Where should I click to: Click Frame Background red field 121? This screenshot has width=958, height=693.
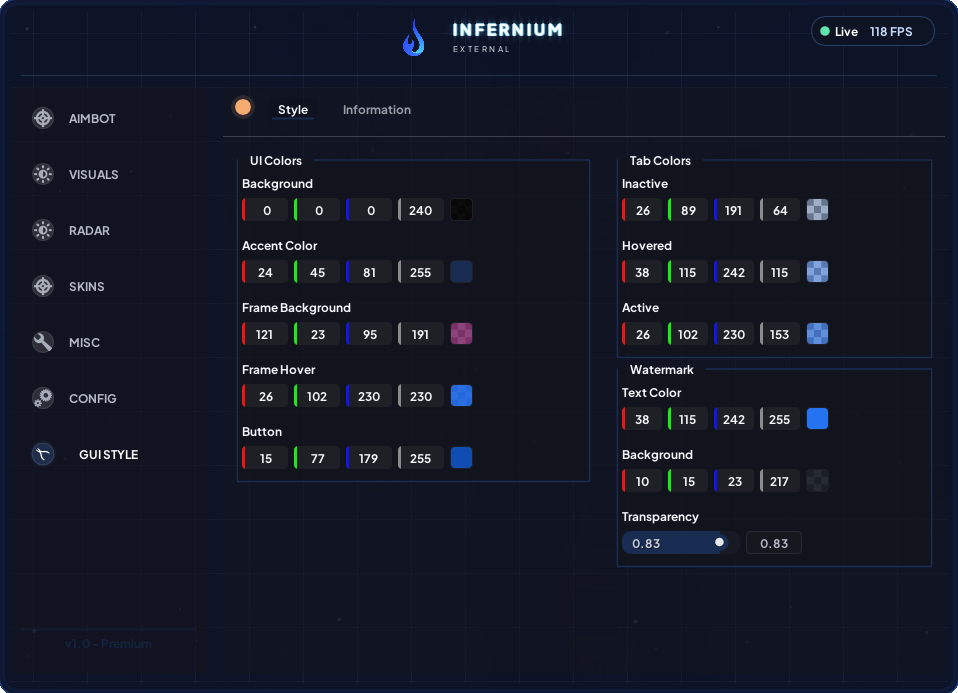(x=265, y=334)
